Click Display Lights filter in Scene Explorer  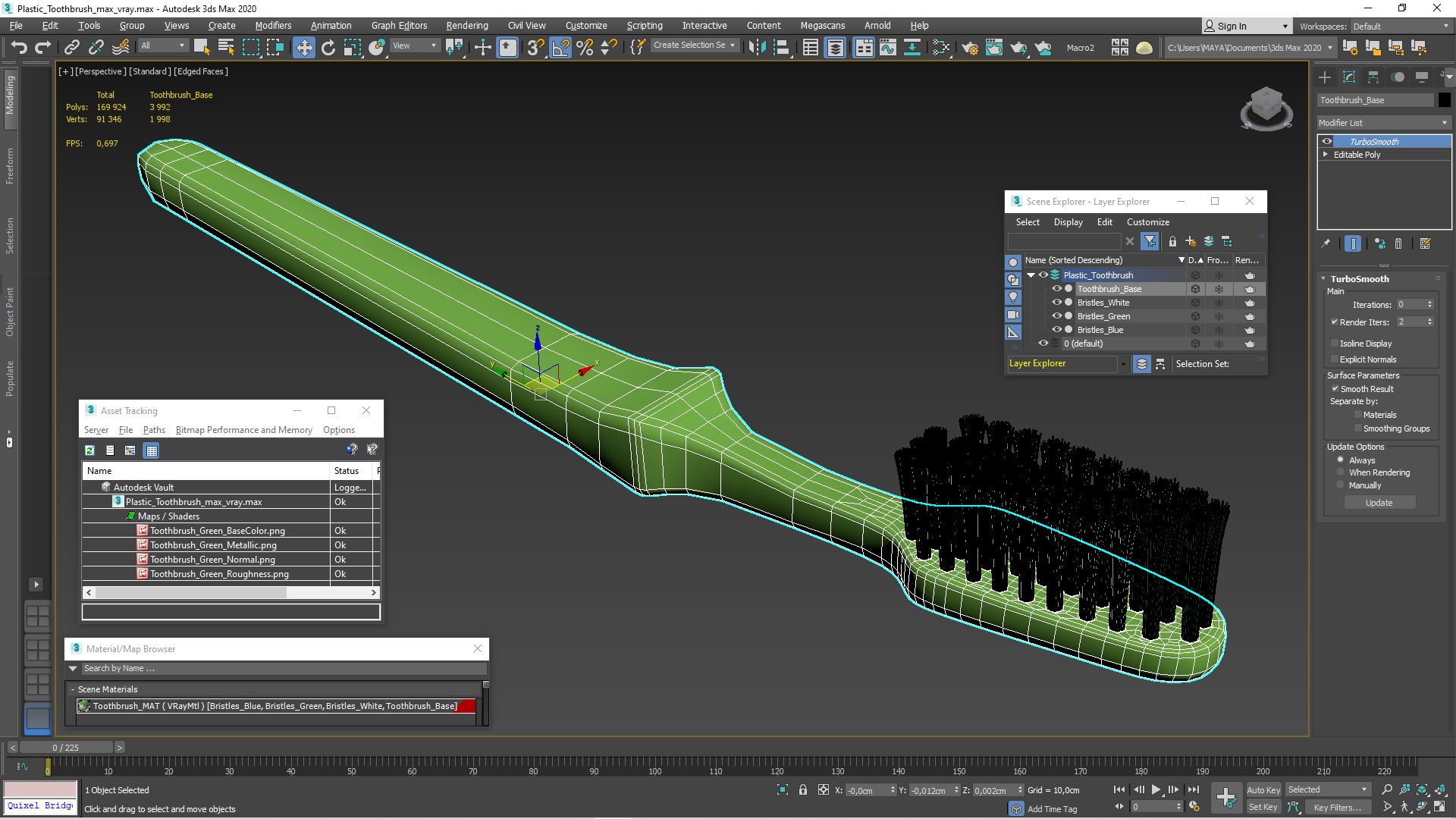[1013, 297]
